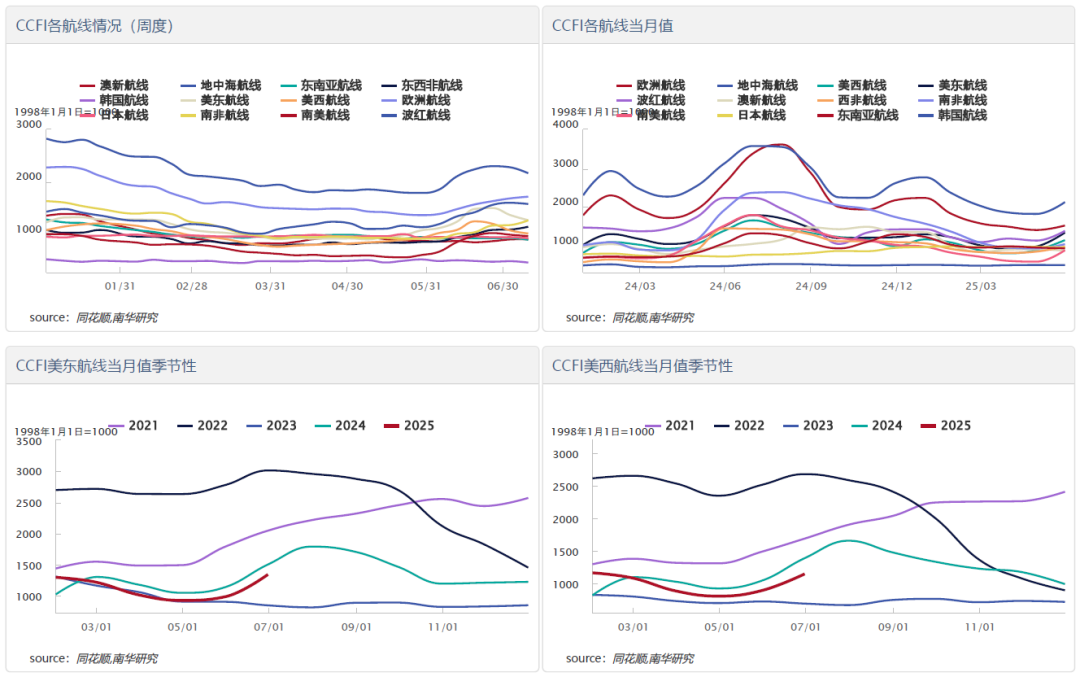Screen dimensions: 1080x677
Task: Click the 24/03 x-axis label
Action: pos(640,286)
